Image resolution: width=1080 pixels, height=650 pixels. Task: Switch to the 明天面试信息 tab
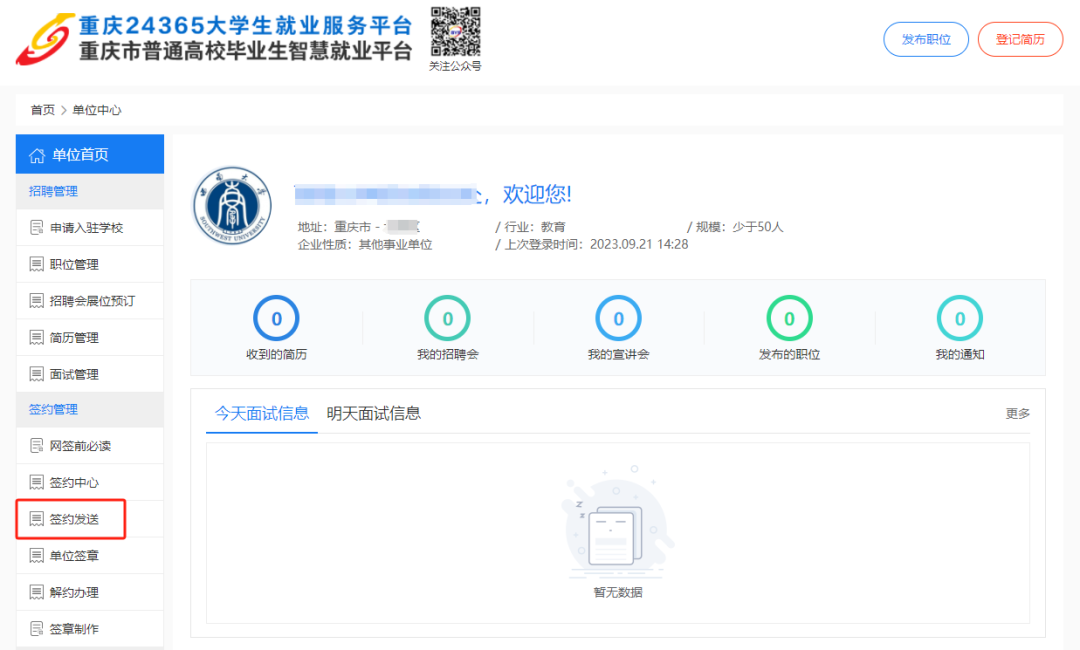[x=374, y=414]
